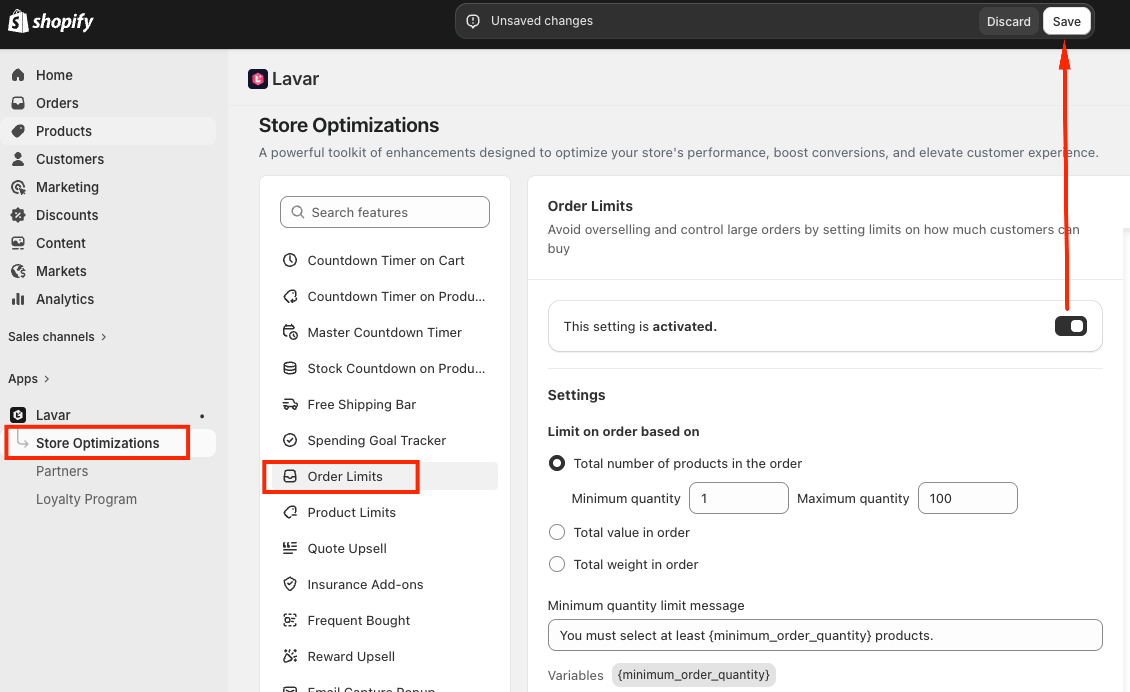Click the Analytics bar chart icon

(18, 299)
